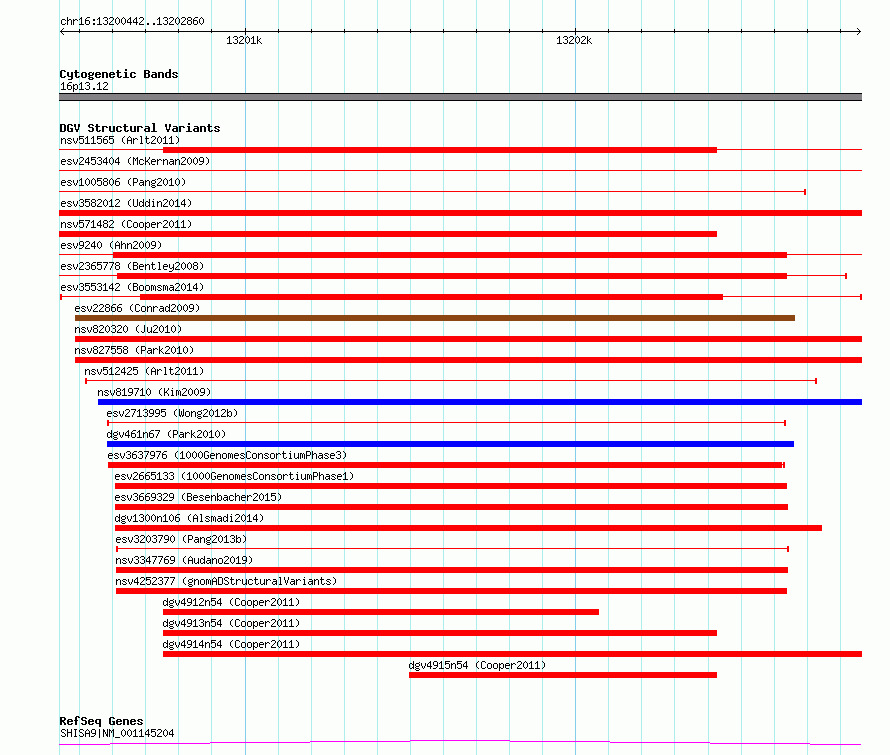Select the nsv512425 (Arlt2011) label
This screenshot has width=890, height=755.
pyautogui.click(x=144, y=371)
